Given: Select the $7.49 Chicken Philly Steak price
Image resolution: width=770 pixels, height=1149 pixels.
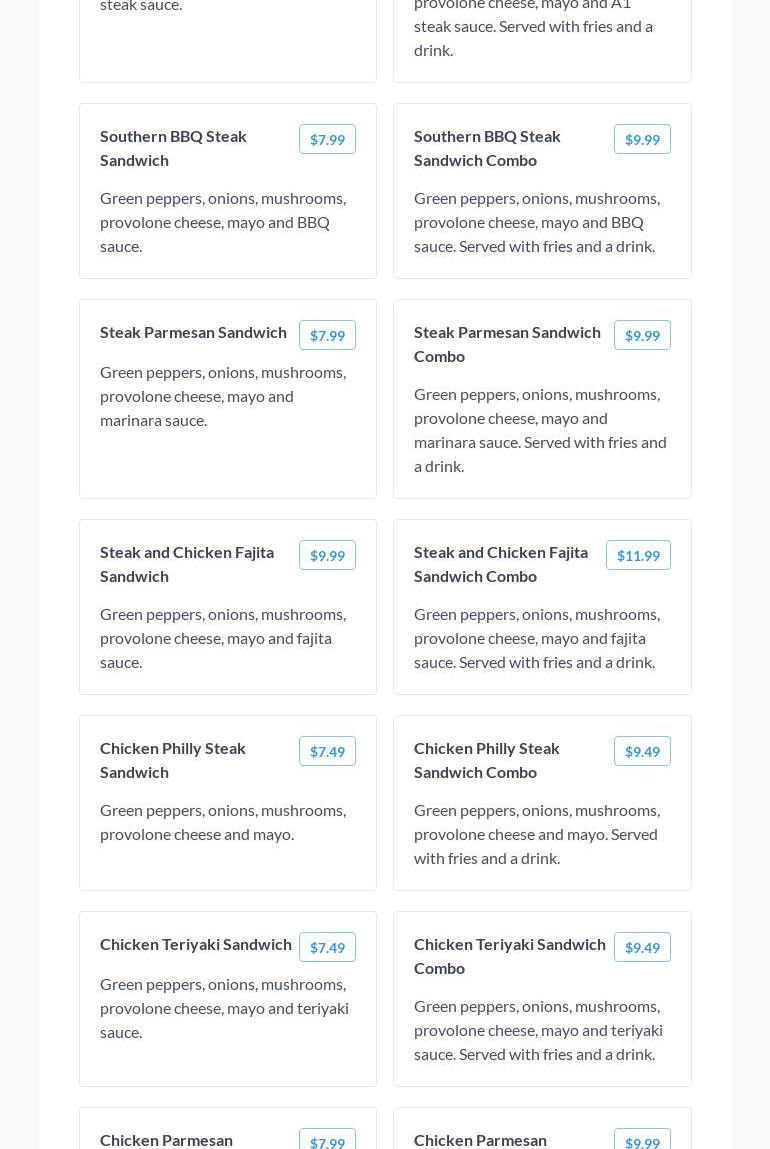Looking at the screenshot, I should [x=327, y=752].
